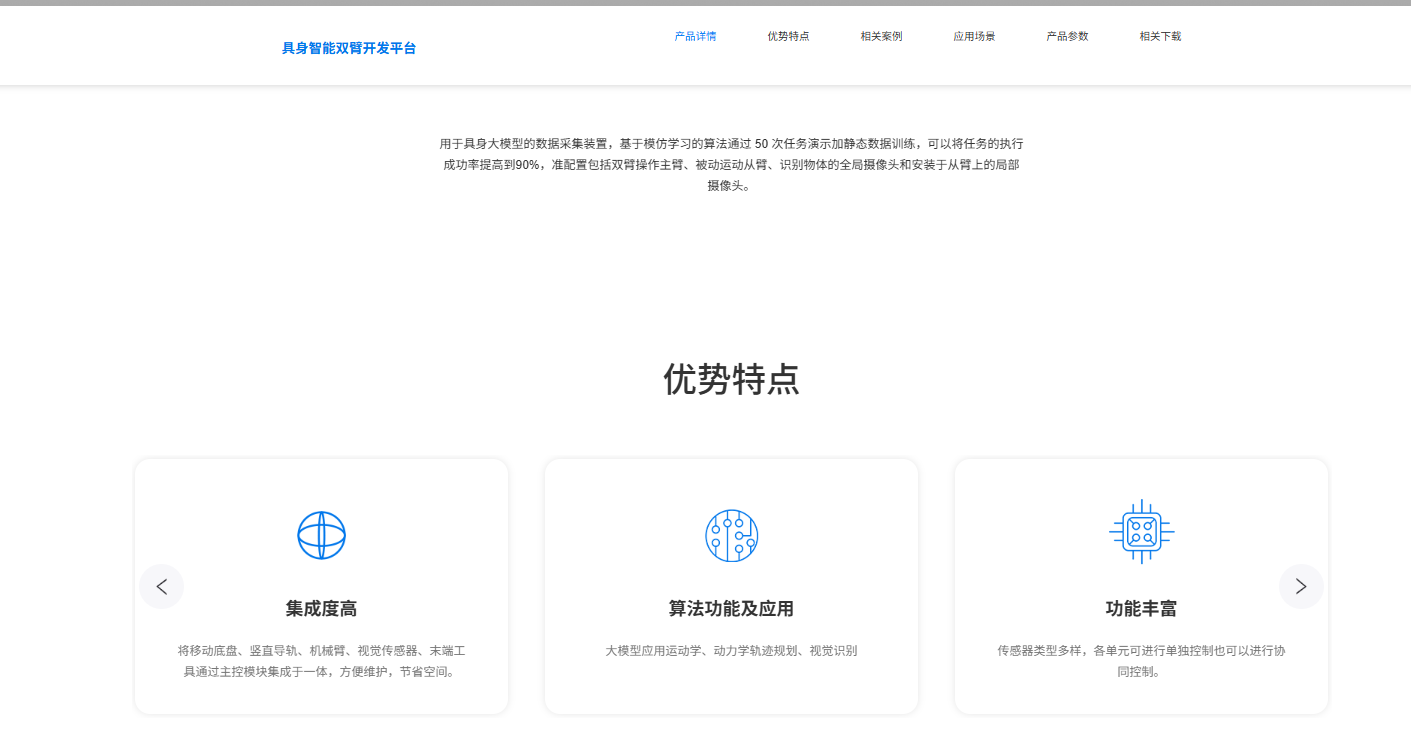Switch to 应用场景 in the navigation
The height and width of the screenshot is (756, 1411).
[974, 36]
